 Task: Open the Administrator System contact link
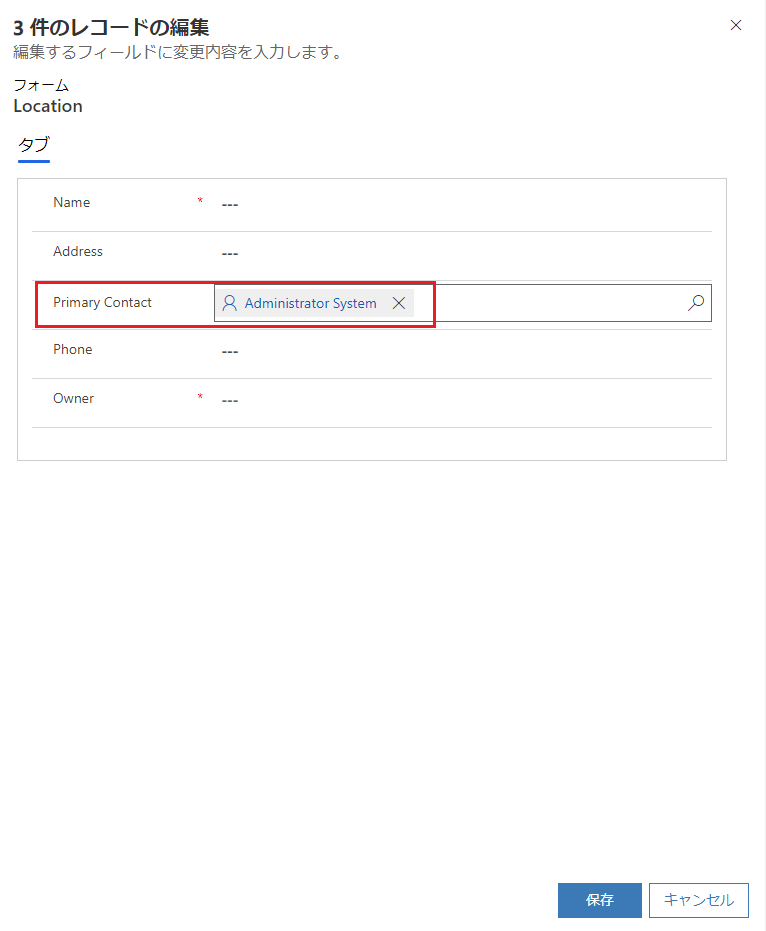311,303
